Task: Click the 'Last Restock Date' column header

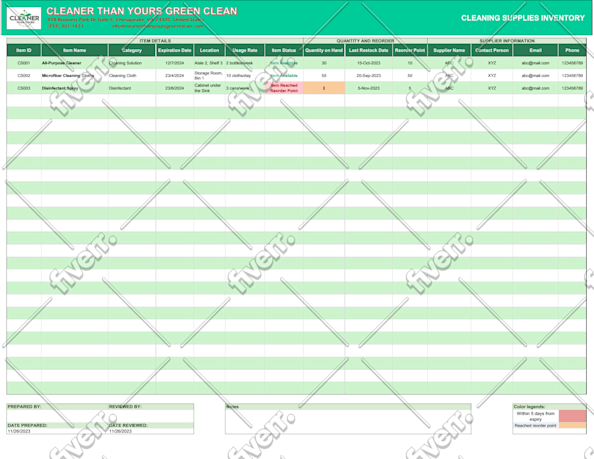Action: 369,50
